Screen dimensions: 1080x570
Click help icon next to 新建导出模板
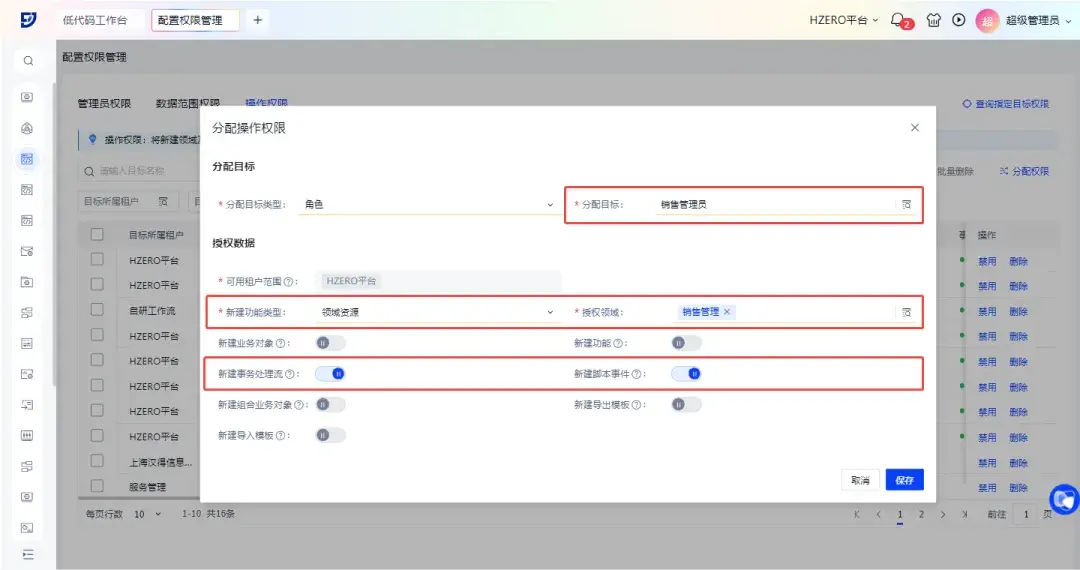click(x=636, y=405)
